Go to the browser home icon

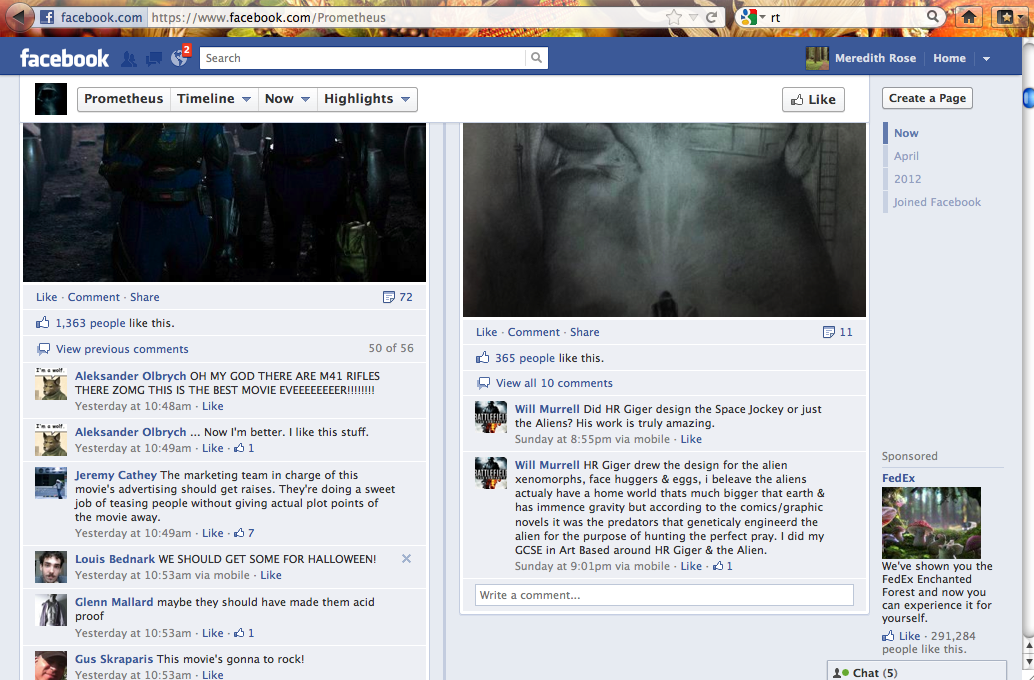(967, 17)
